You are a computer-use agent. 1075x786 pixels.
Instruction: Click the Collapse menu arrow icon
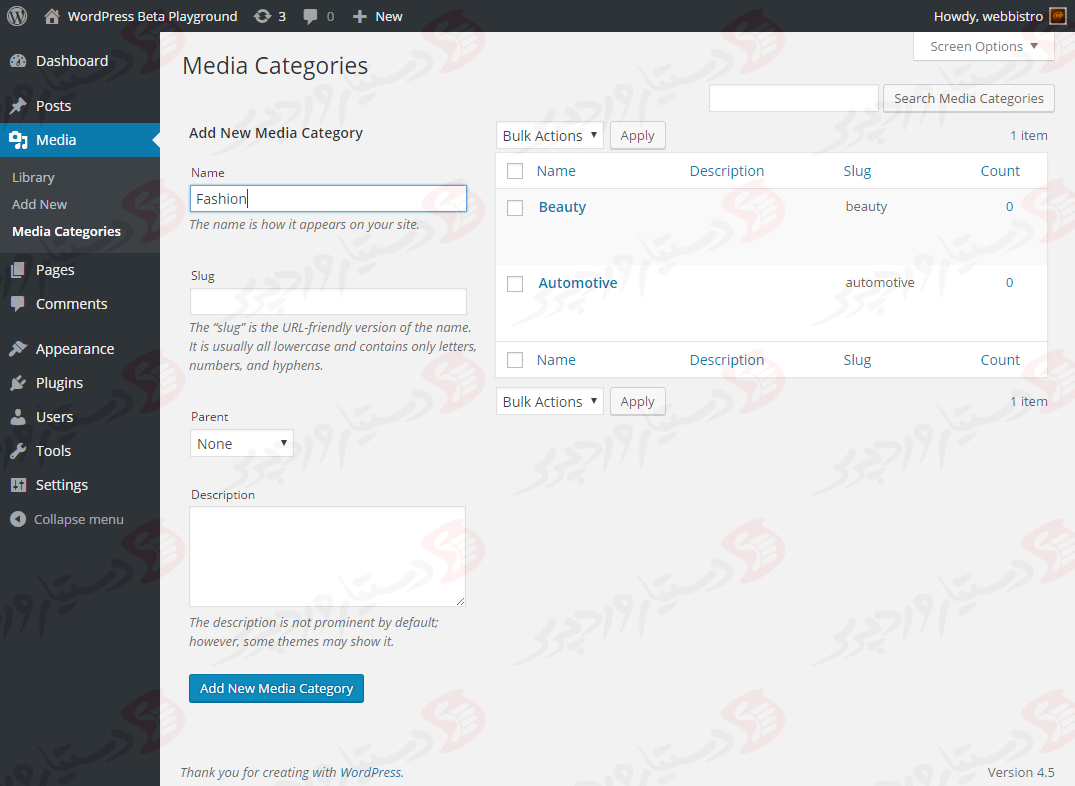(x=18, y=519)
